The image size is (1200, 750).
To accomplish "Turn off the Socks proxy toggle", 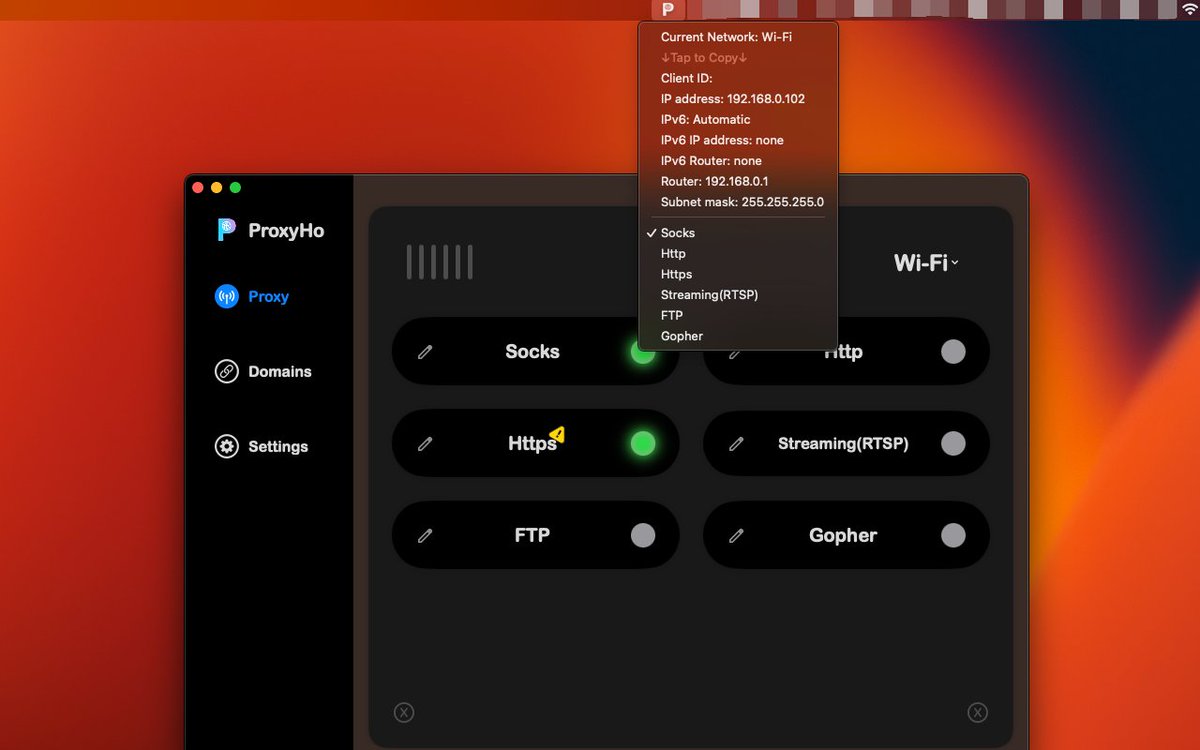I will coord(643,352).
